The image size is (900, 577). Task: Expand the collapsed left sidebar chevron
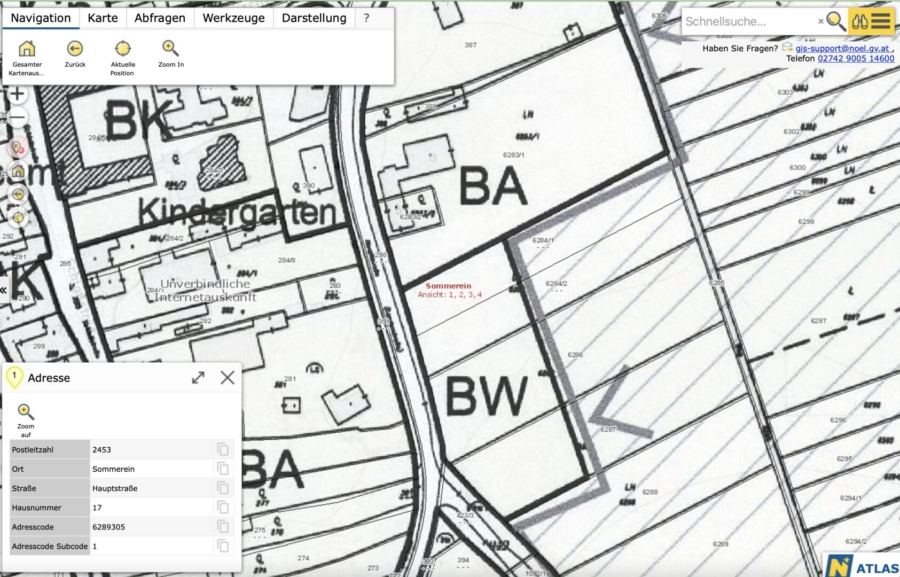4,290
